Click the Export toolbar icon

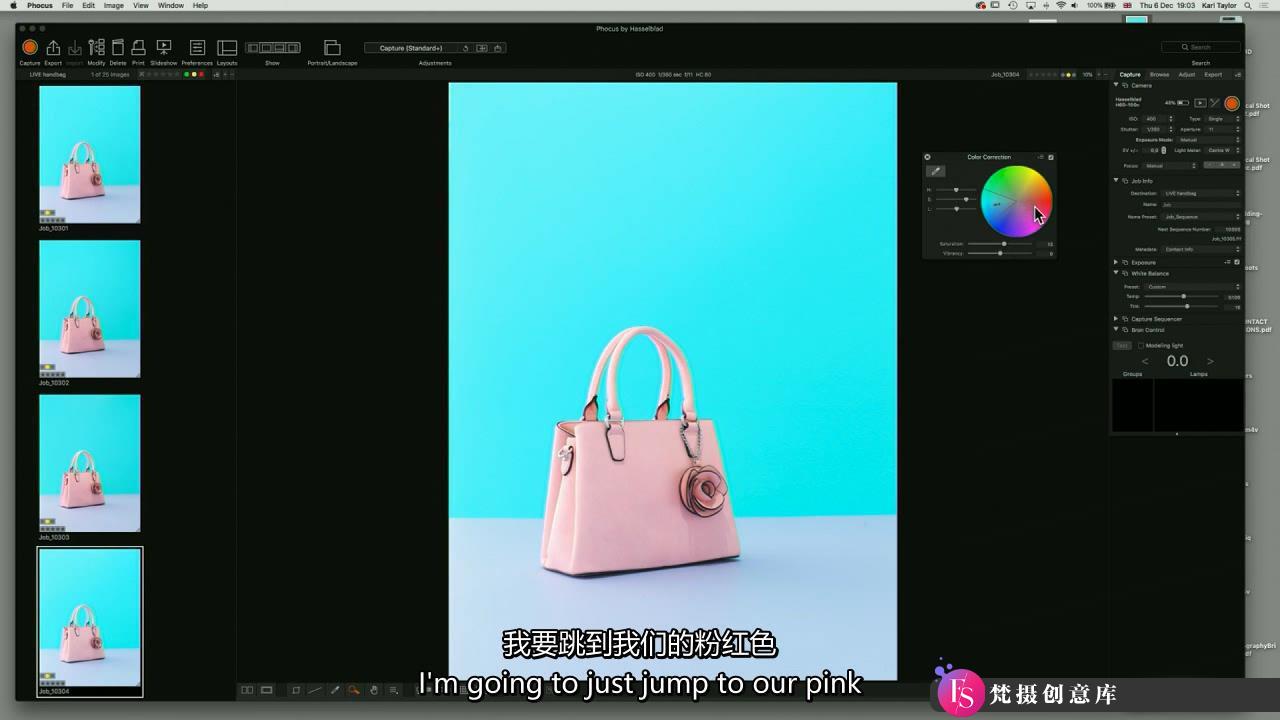(53, 47)
